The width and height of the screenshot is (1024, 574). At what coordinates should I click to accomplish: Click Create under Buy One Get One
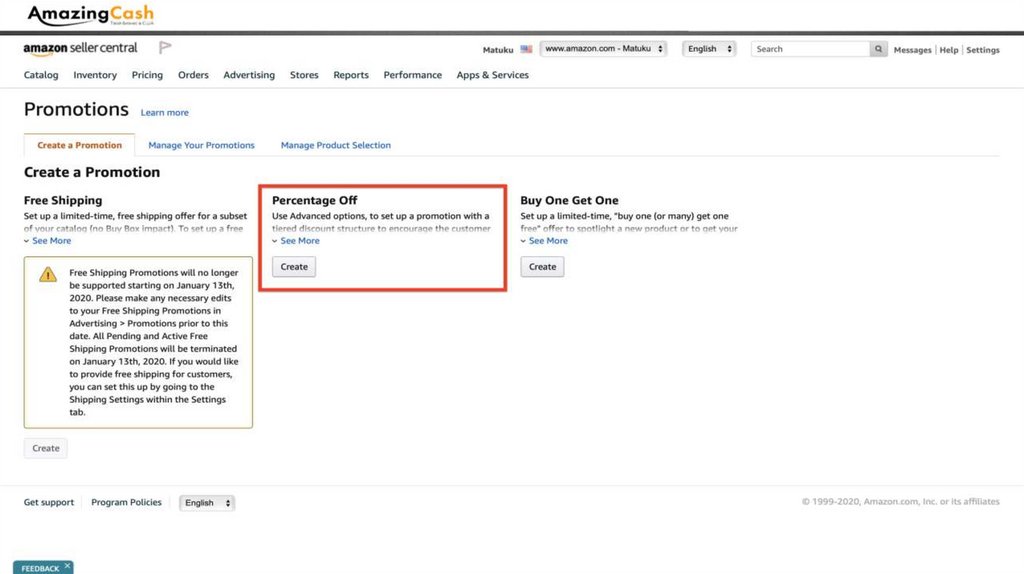[x=542, y=266]
